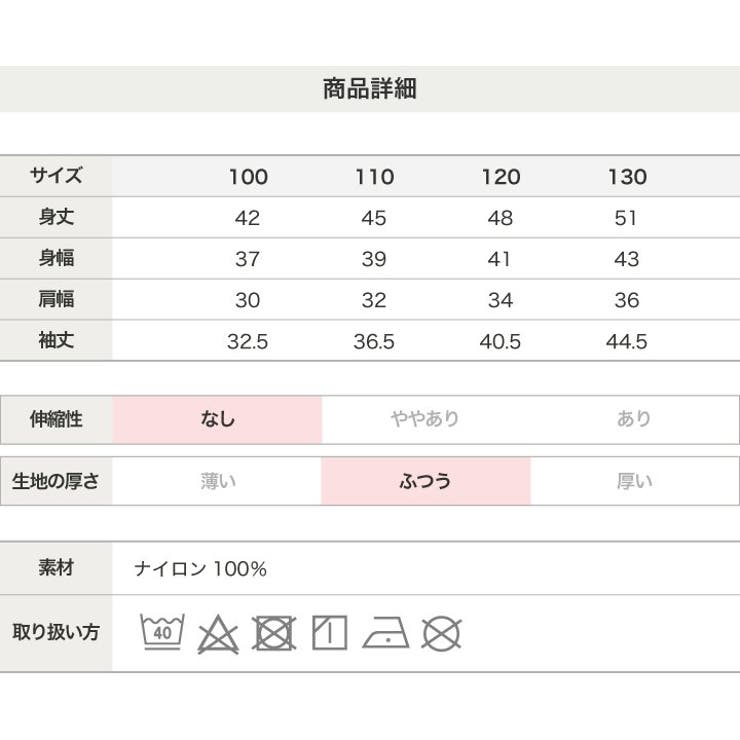Viewport: 740px width, 740px height.
Task: Click the do-not-dry-clean circle icon
Action: [x=441, y=633]
